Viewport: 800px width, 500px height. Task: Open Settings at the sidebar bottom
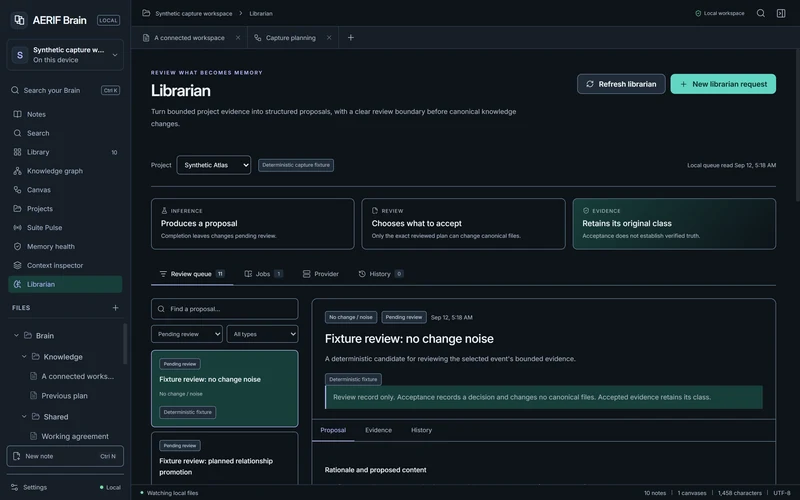coord(30,487)
